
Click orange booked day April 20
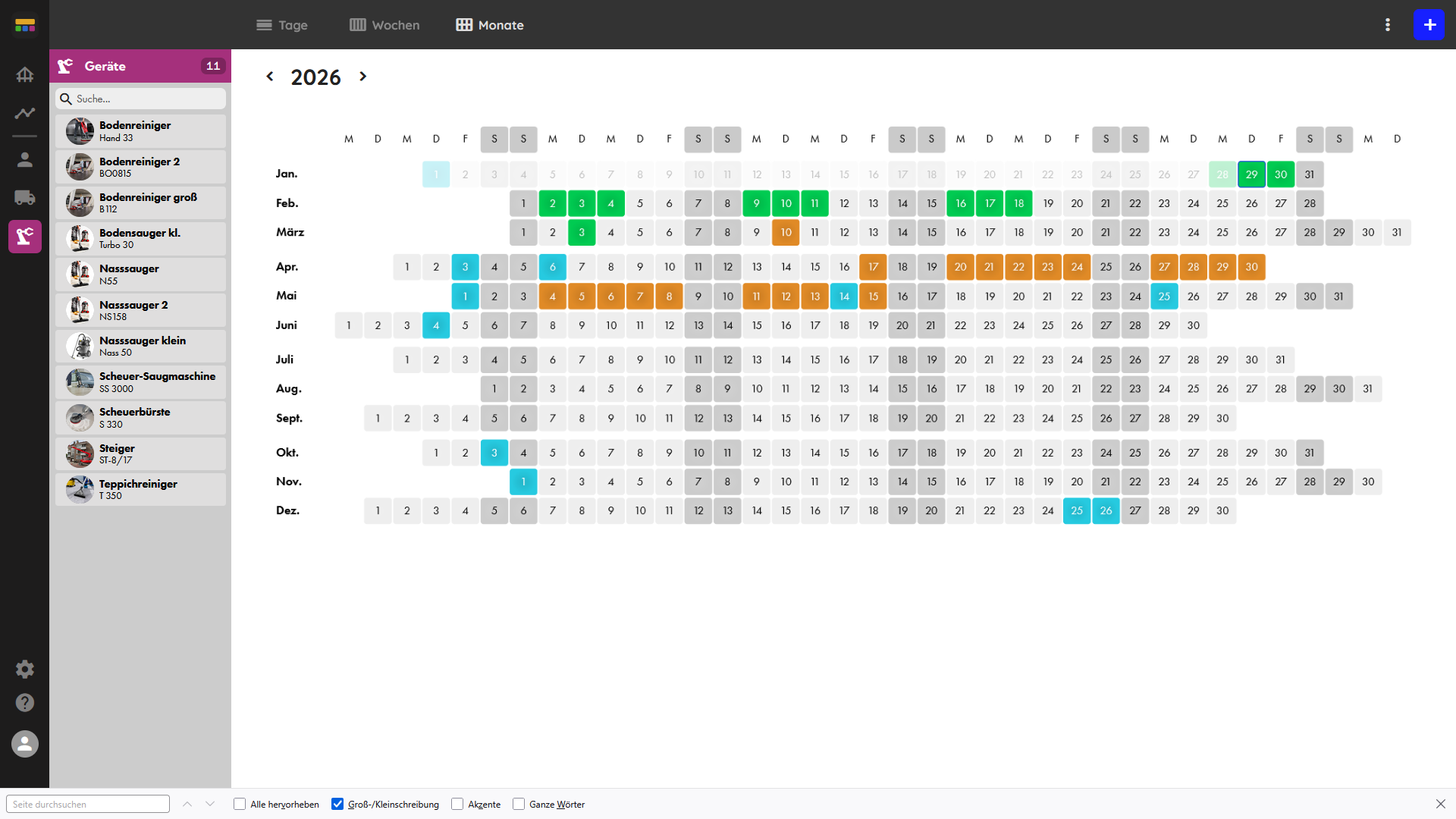click(x=960, y=267)
